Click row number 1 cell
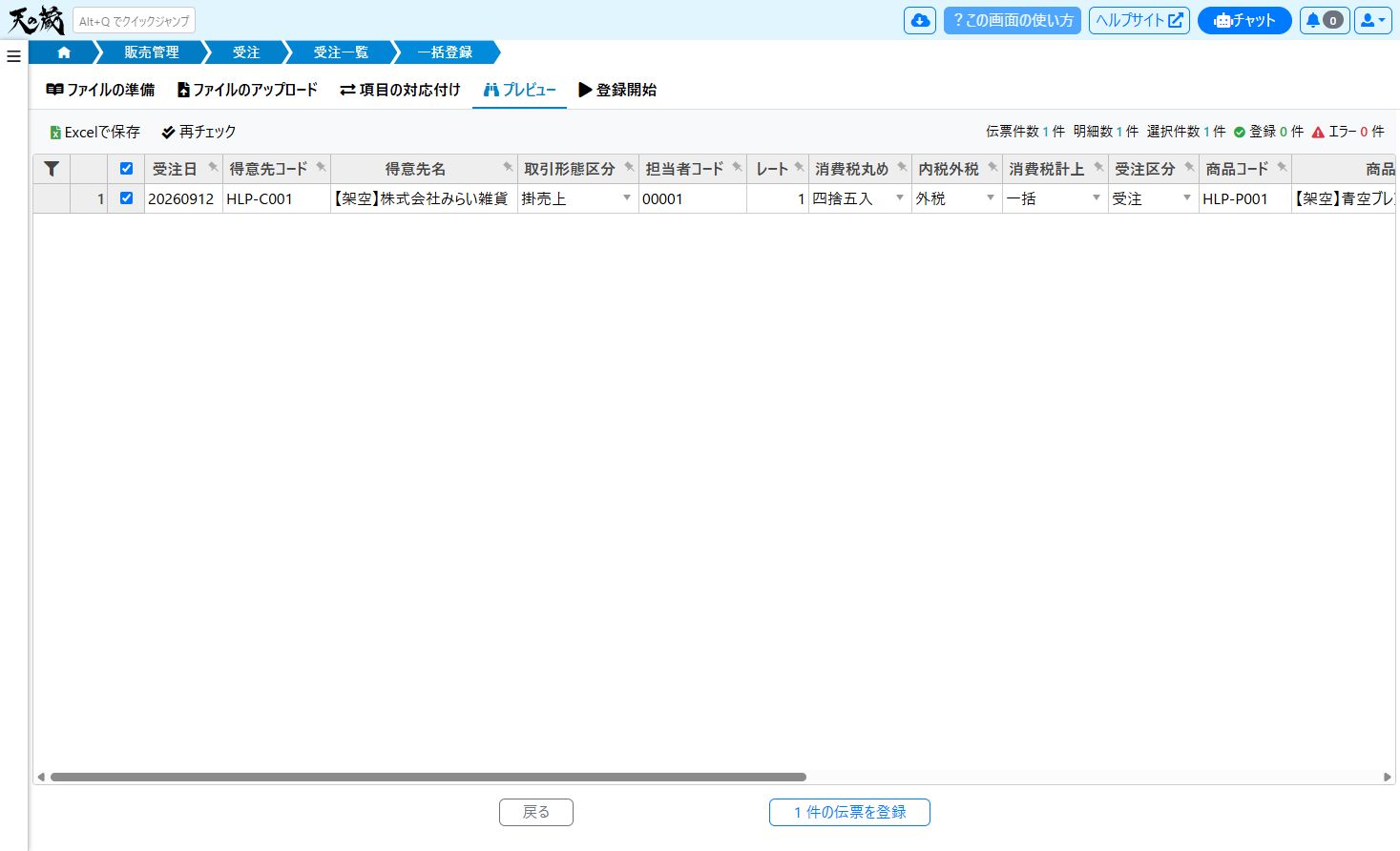The width and height of the screenshot is (1400, 851). click(89, 198)
